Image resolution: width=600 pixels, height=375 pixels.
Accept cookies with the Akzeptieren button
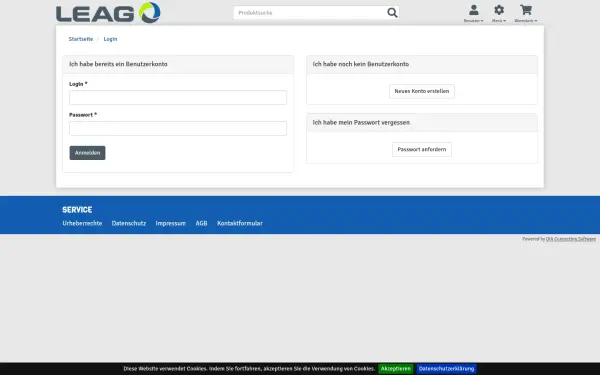(x=396, y=369)
